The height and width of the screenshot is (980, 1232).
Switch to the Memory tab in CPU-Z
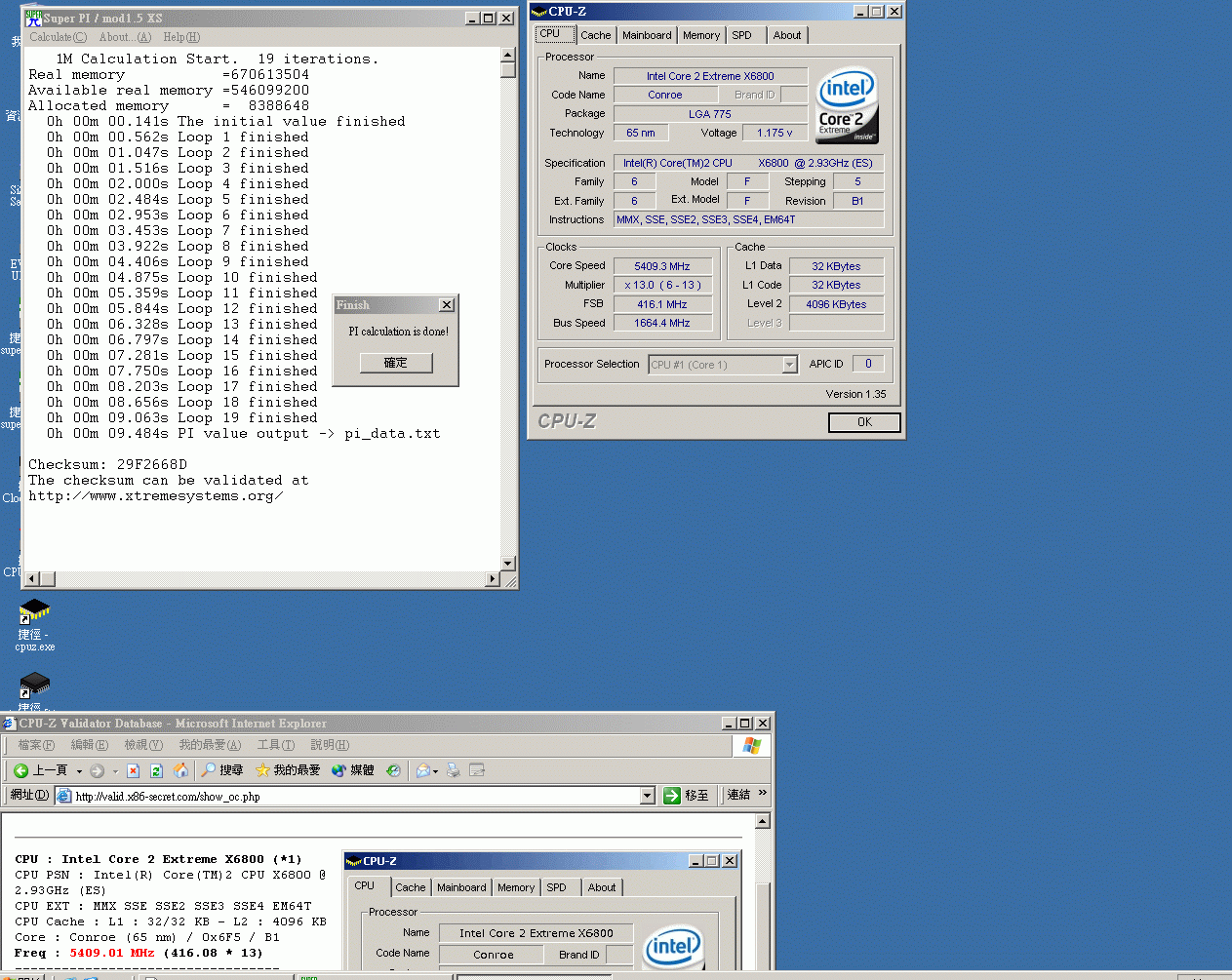click(701, 35)
